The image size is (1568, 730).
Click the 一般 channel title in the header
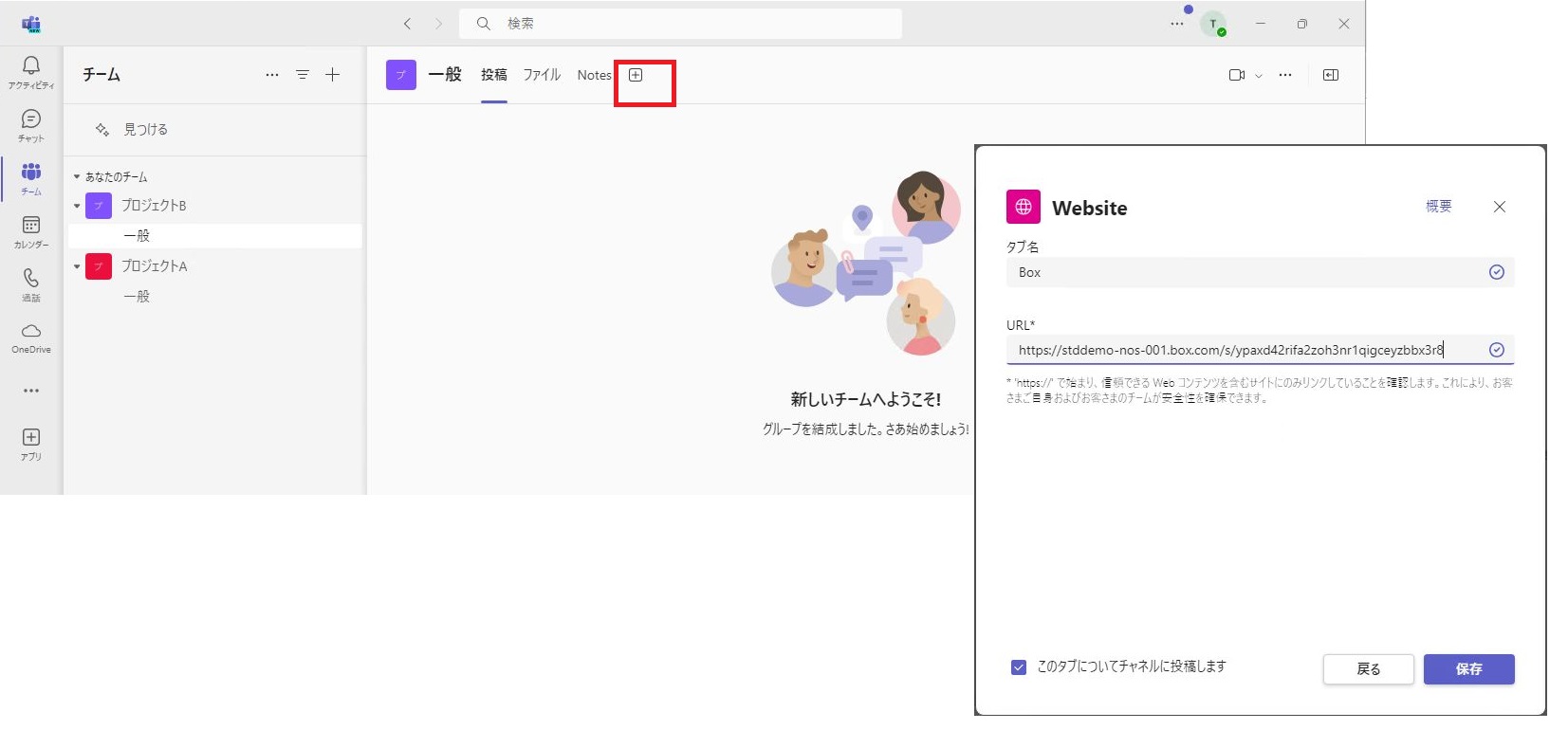coord(445,75)
